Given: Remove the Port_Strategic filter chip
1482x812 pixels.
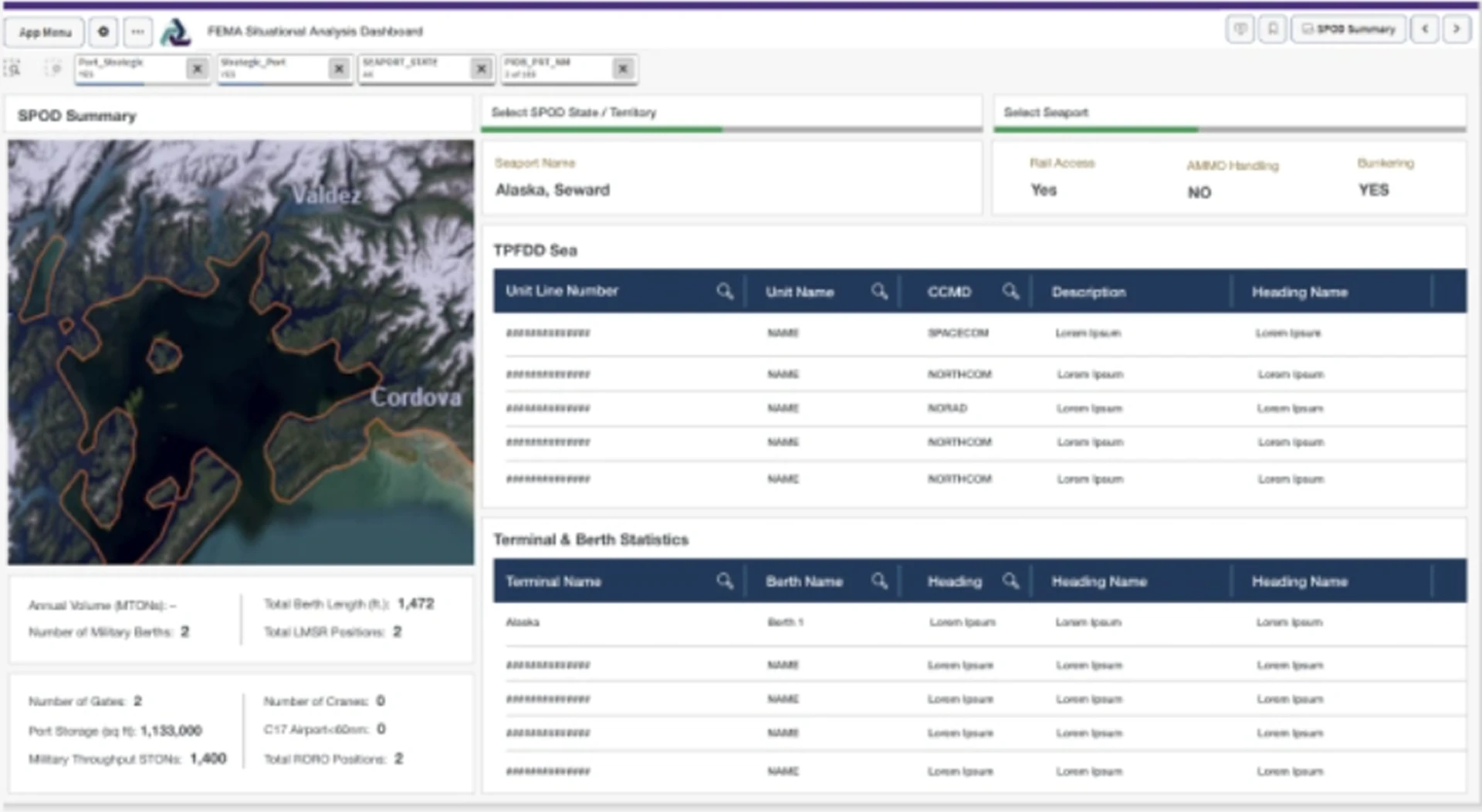Looking at the screenshot, I should point(197,69).
